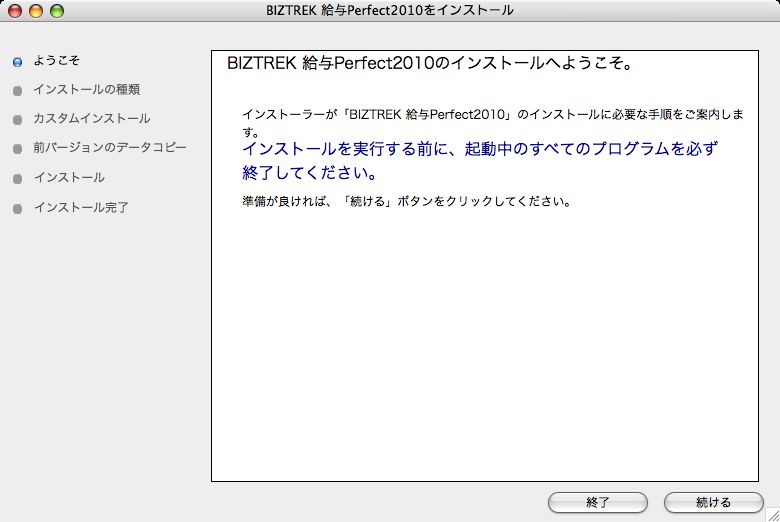Viewport: 780px width, 522px height.
Task: Click the インストール step label
Action: point(69,177)
